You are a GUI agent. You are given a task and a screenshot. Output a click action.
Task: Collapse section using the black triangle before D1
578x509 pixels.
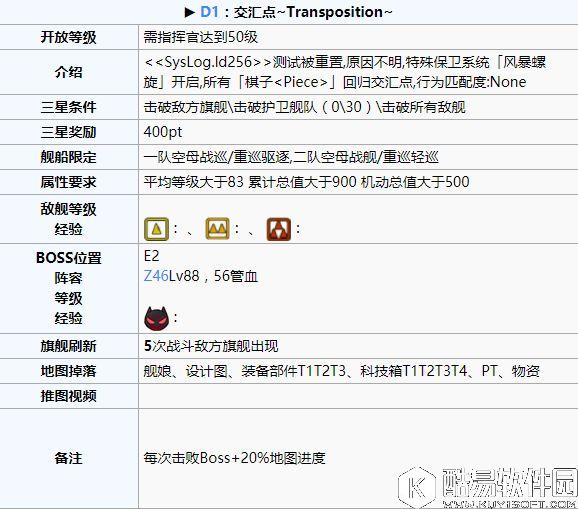click(x=189, y=13)
